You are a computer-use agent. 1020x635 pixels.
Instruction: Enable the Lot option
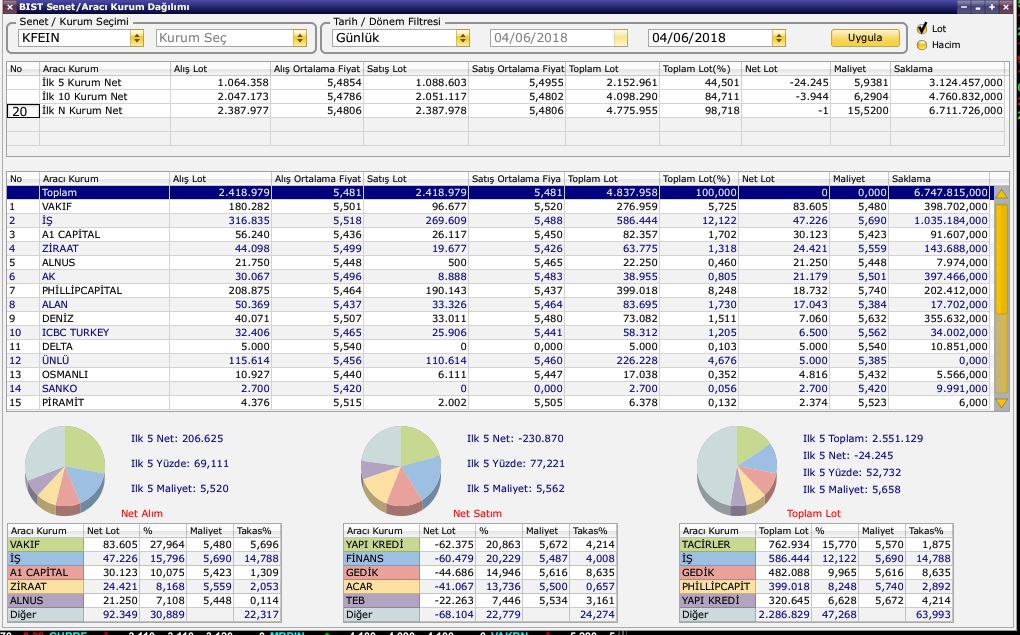click(922, 29)
